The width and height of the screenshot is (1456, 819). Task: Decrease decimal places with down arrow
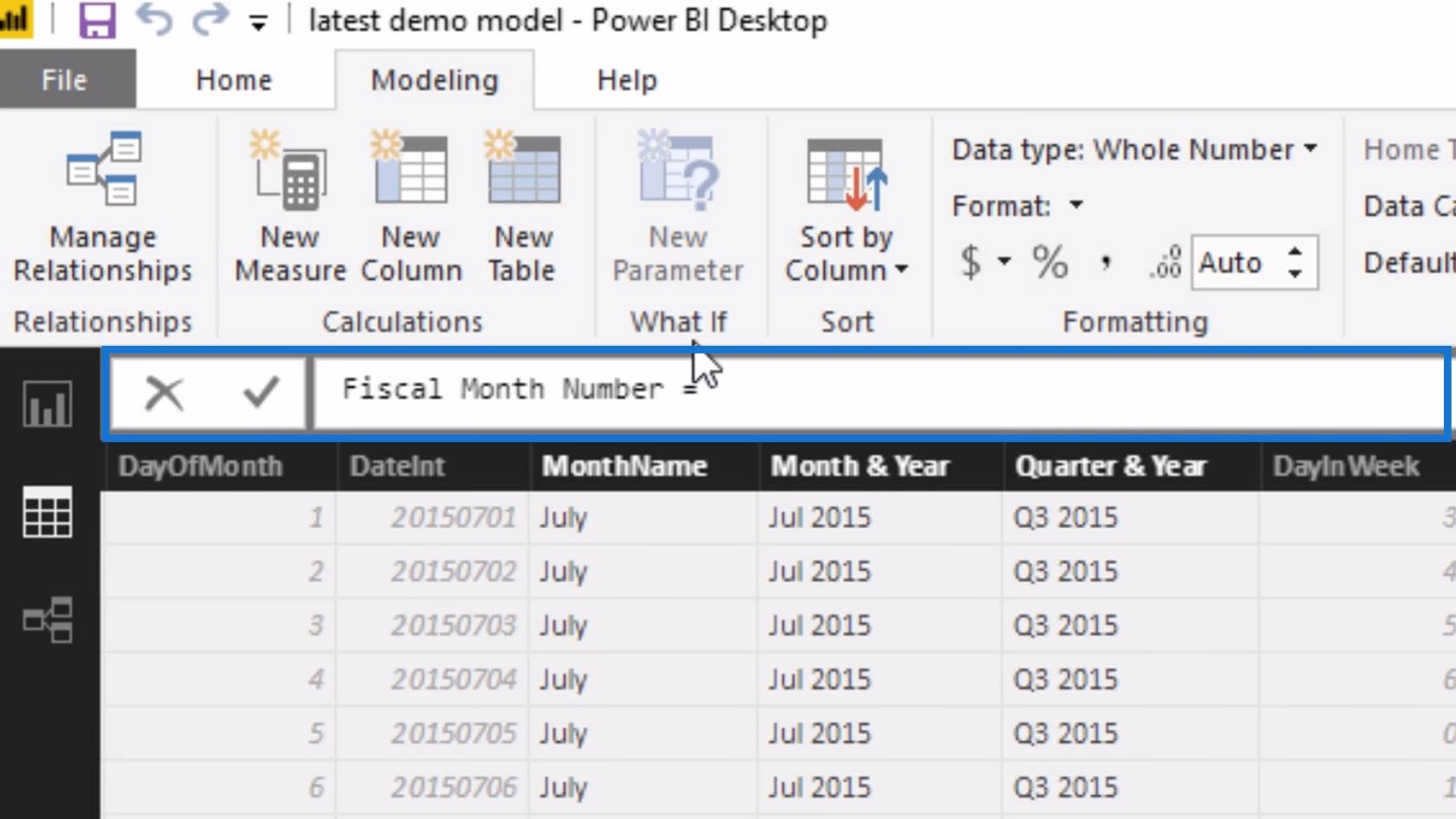pos(1295,273)
